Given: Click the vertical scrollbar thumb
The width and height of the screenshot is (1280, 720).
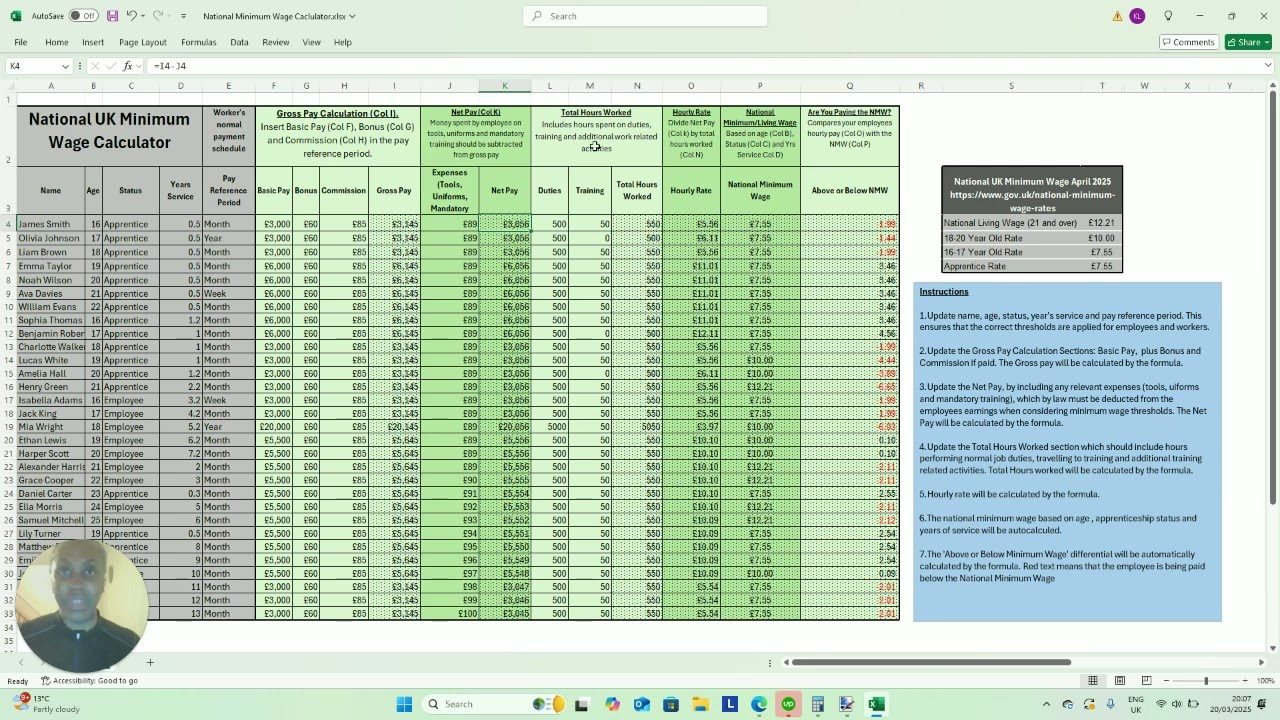Looking at the screenshot, I should click(x=1273, y=298).
